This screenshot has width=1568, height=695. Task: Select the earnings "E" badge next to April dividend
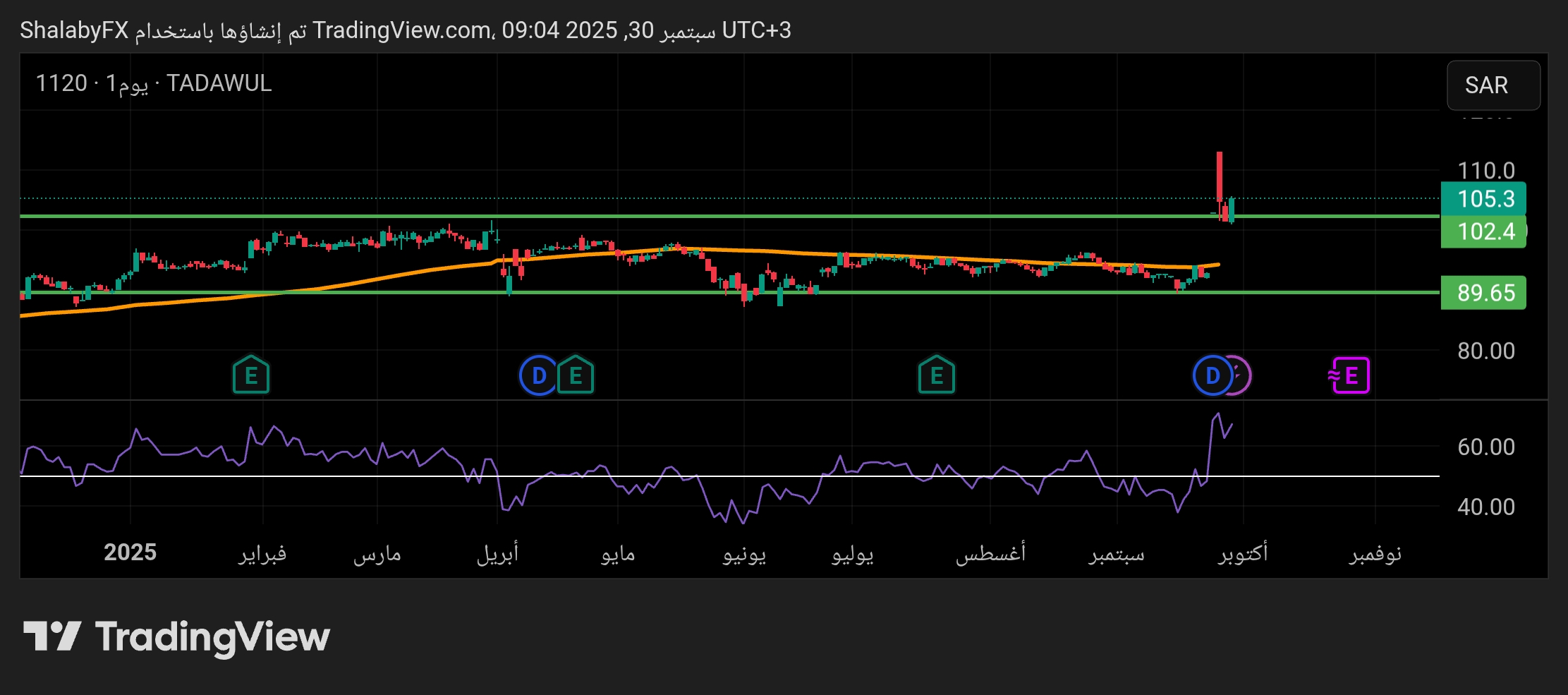coord(576,375)
